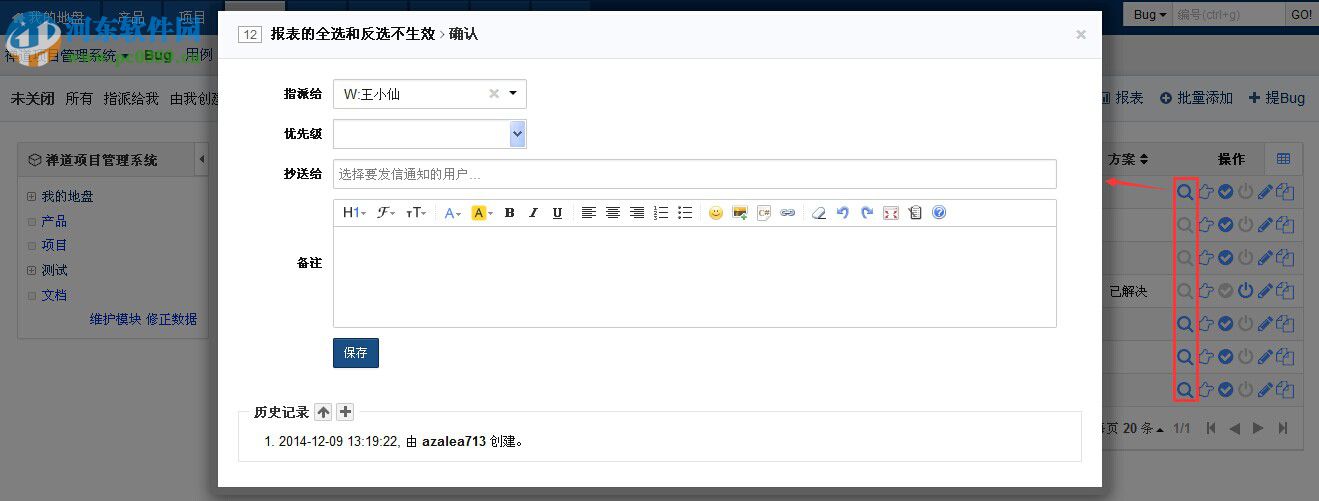Viewport: 1319px width, 501px height.
Task: Pick a text highlight background color
Action: pyautogui.click(x=481, y=213)
